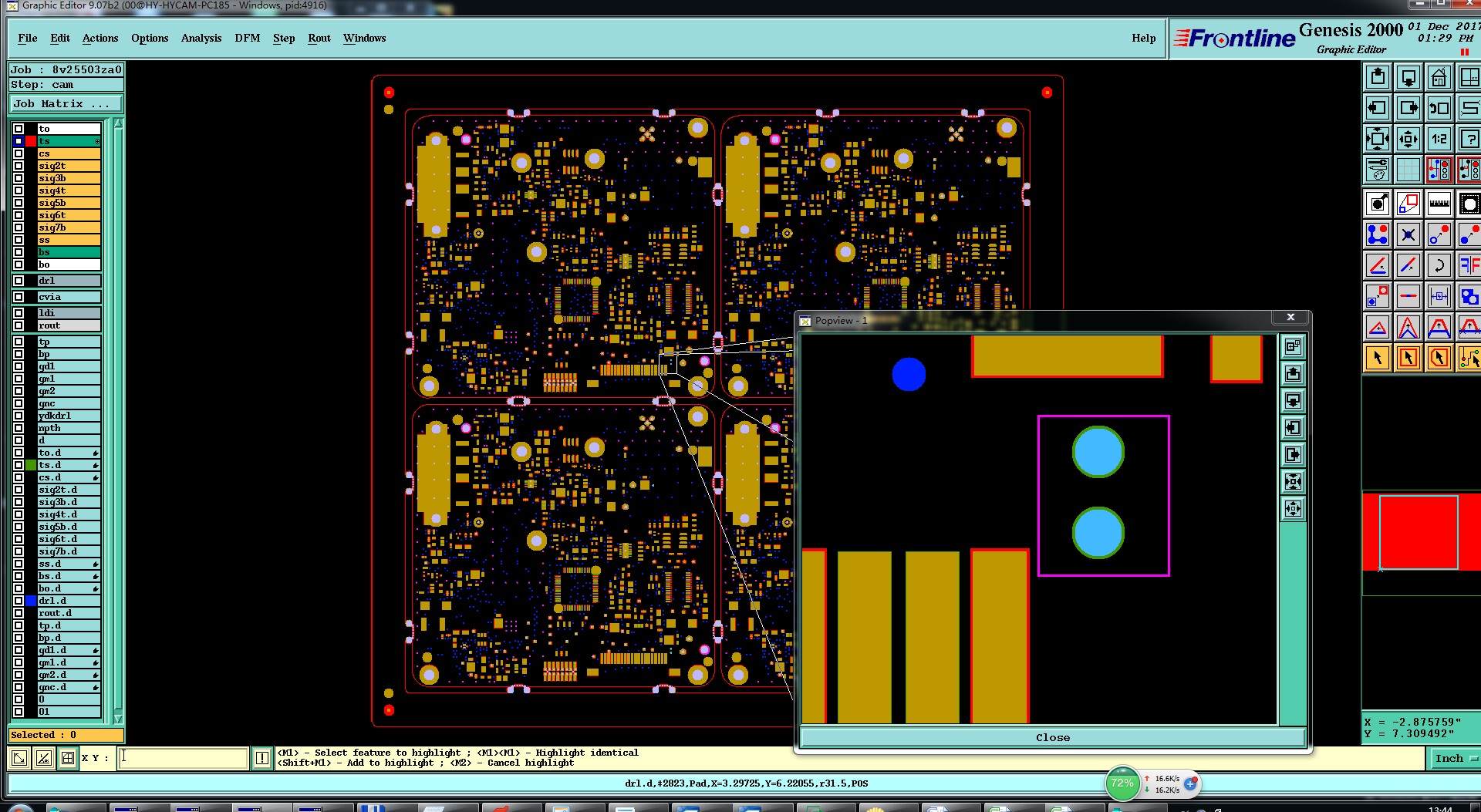
Task: Open the DFM menu
Action: click(248, 38)
